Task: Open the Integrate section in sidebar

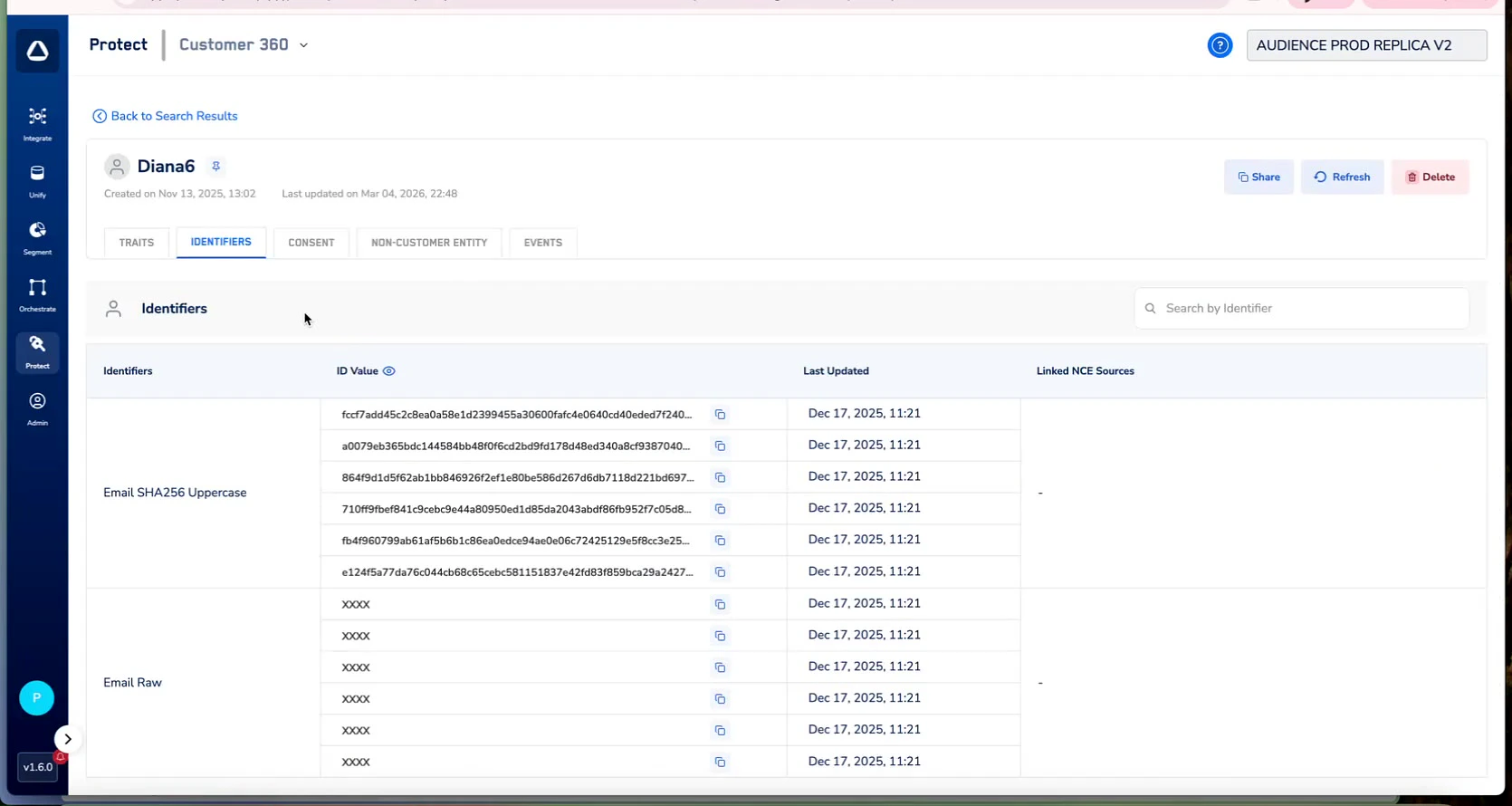Action: (37, 124)
